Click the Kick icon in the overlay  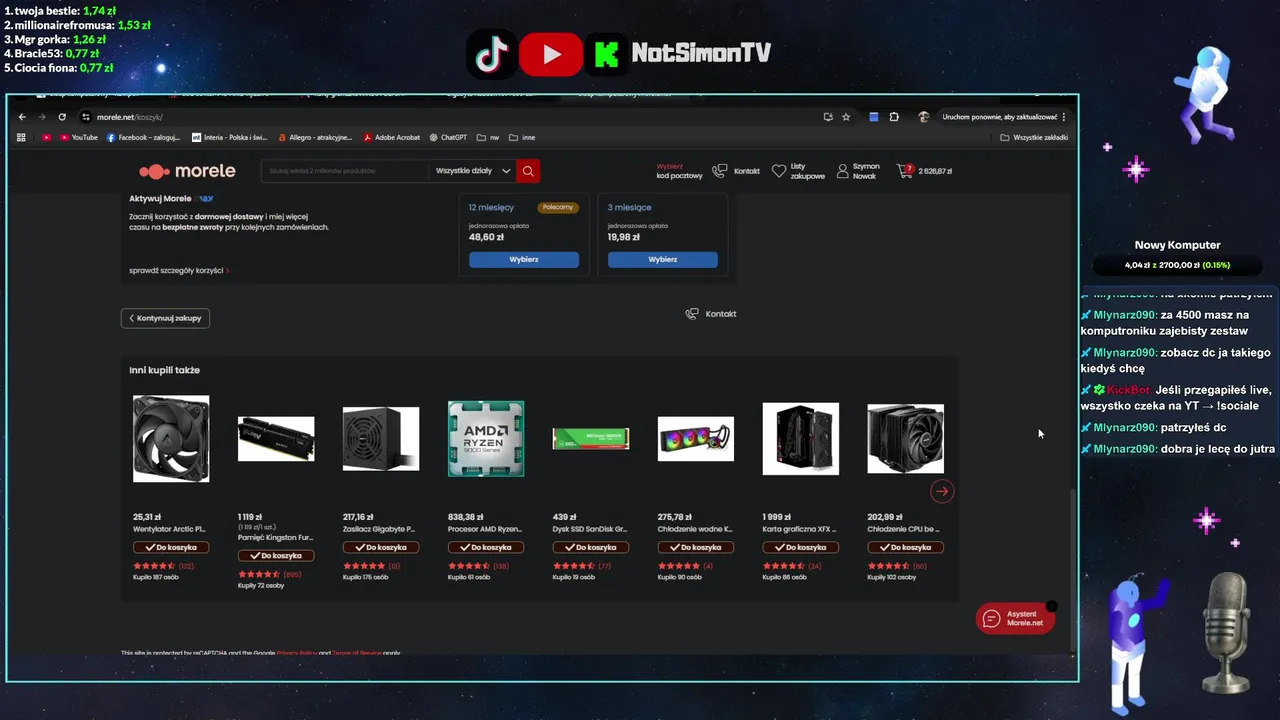coord(606,54)
